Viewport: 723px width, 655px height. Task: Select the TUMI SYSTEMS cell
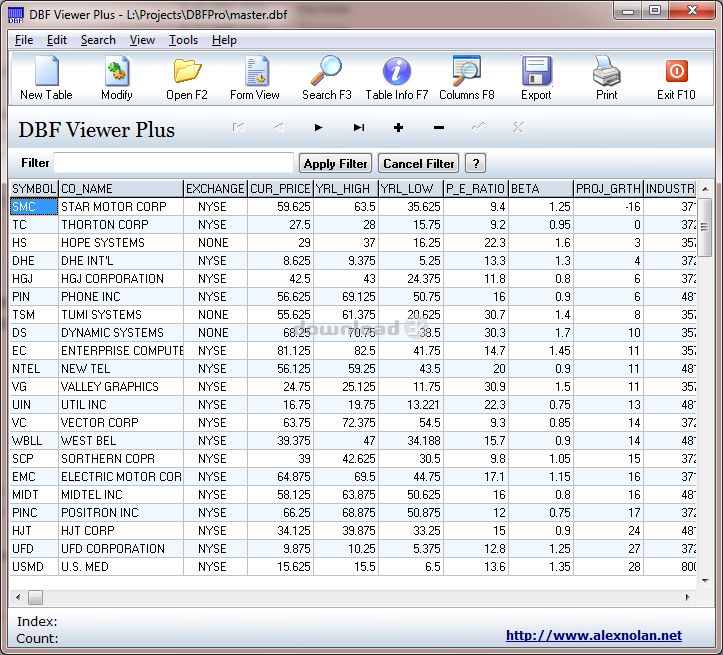[121, 315]
